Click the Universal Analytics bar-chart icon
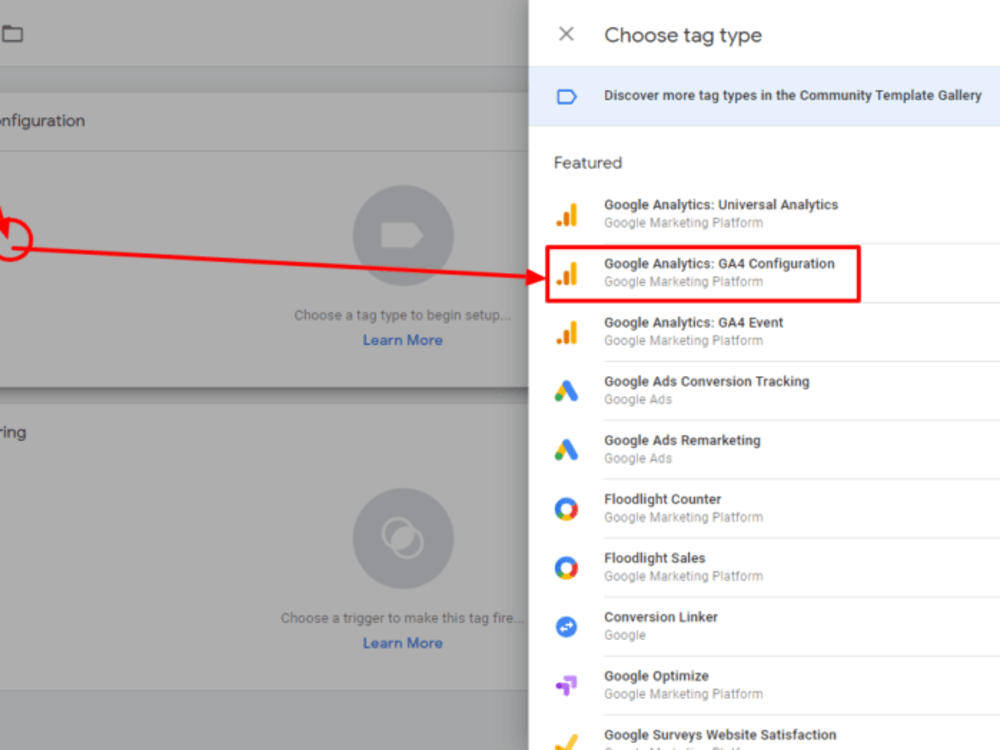Screen dimensions: 1000x750 (x=566, y=215)
